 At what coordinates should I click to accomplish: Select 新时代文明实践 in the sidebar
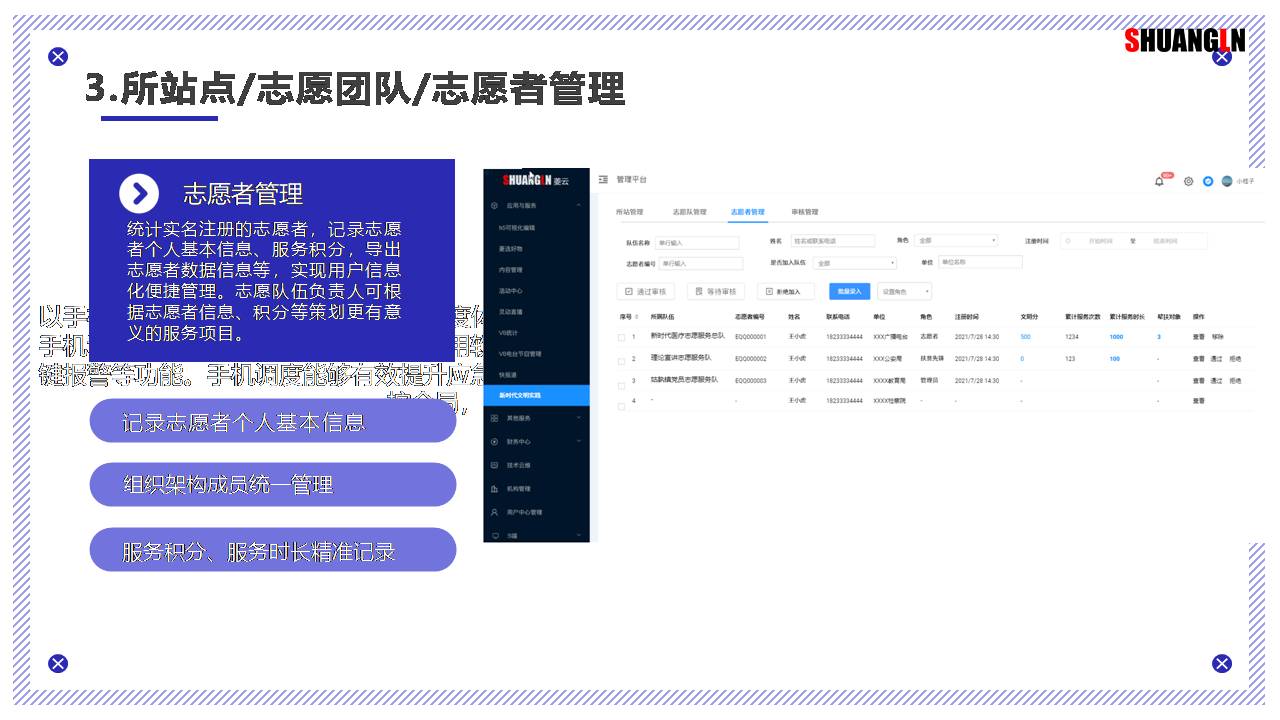coord(536,396)
